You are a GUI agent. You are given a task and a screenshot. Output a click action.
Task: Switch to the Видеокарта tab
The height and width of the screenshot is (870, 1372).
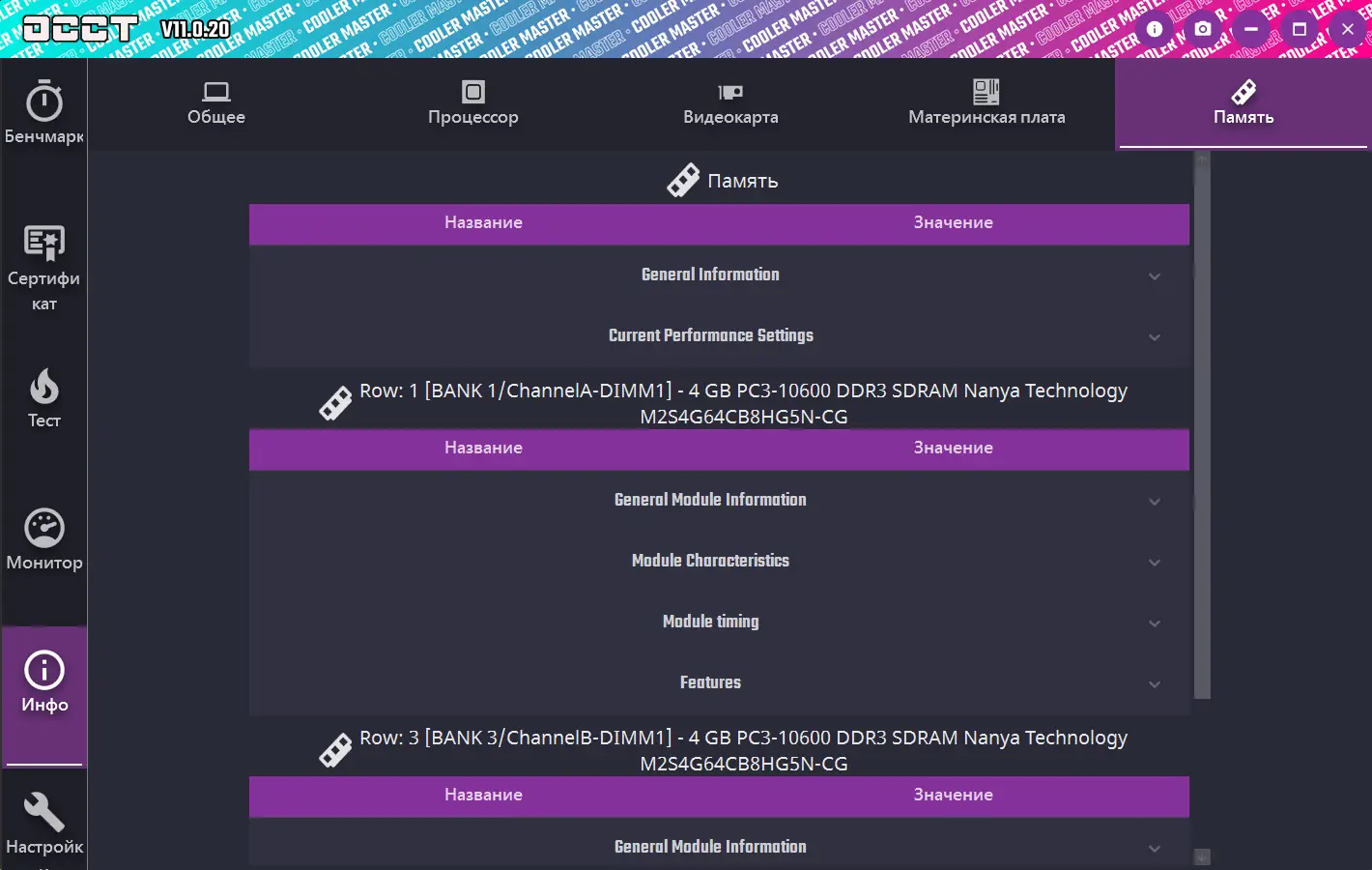[x=730, y=104]
